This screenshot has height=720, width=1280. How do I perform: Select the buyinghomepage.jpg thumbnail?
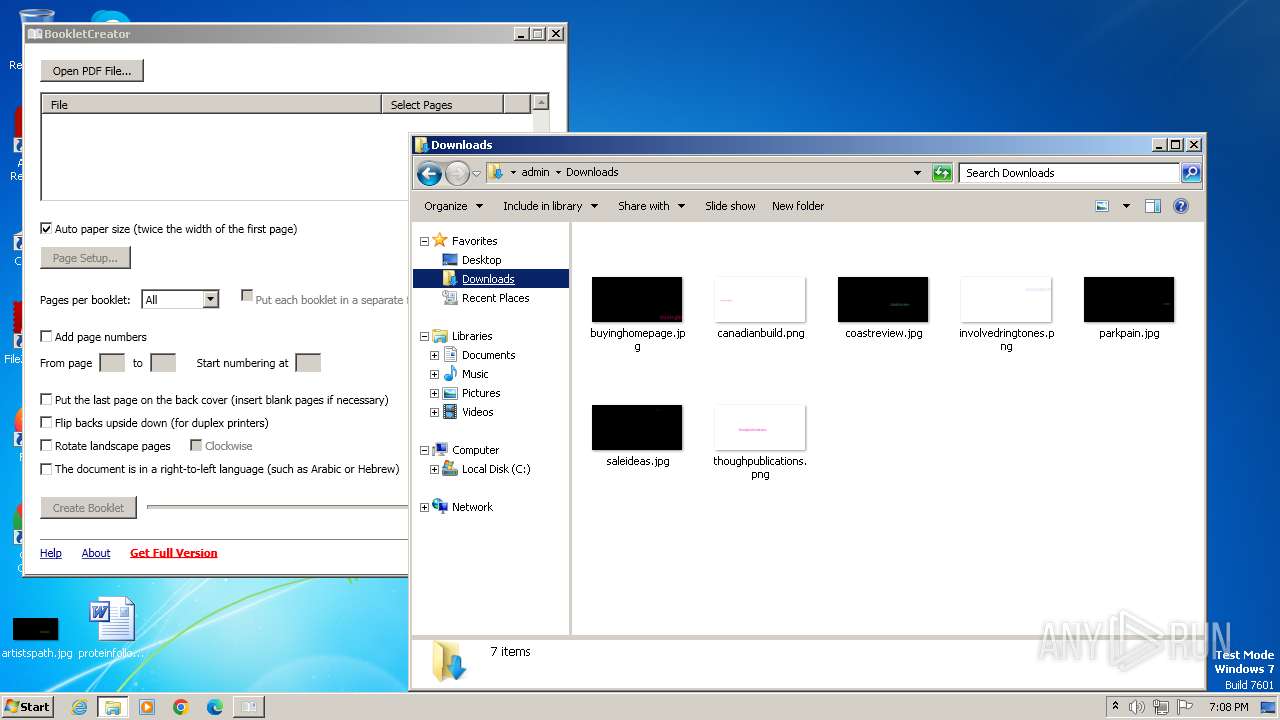tap(637, 300)
